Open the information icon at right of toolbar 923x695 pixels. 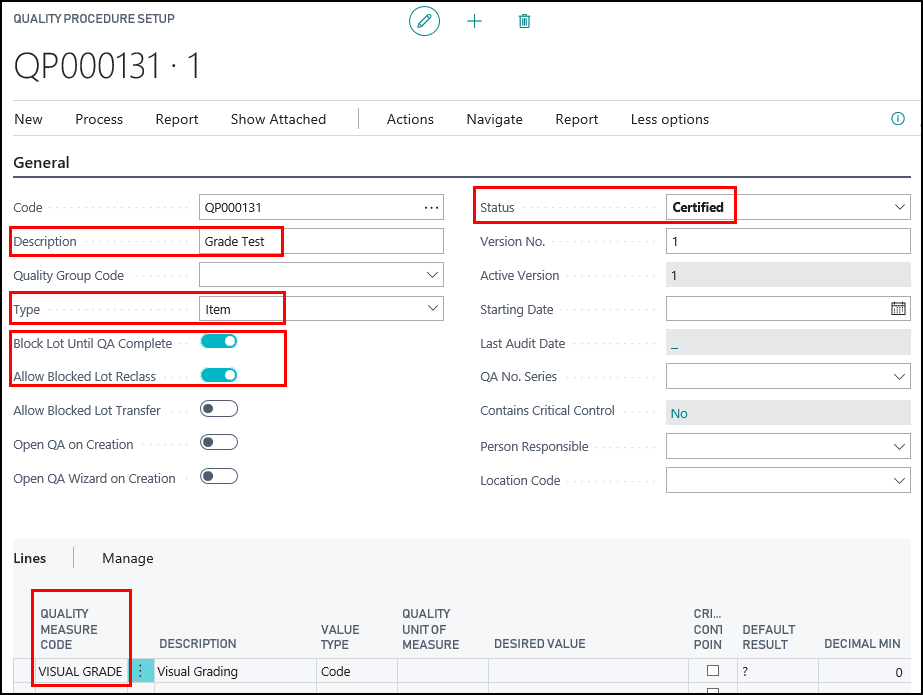(x=897, y=119)
